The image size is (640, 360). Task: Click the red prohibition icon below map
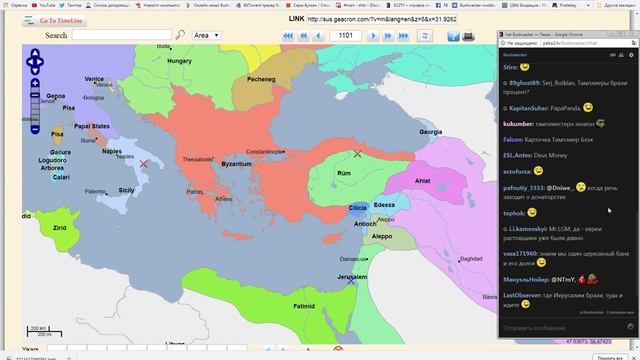pyautogui.click(x=338, y=349)
